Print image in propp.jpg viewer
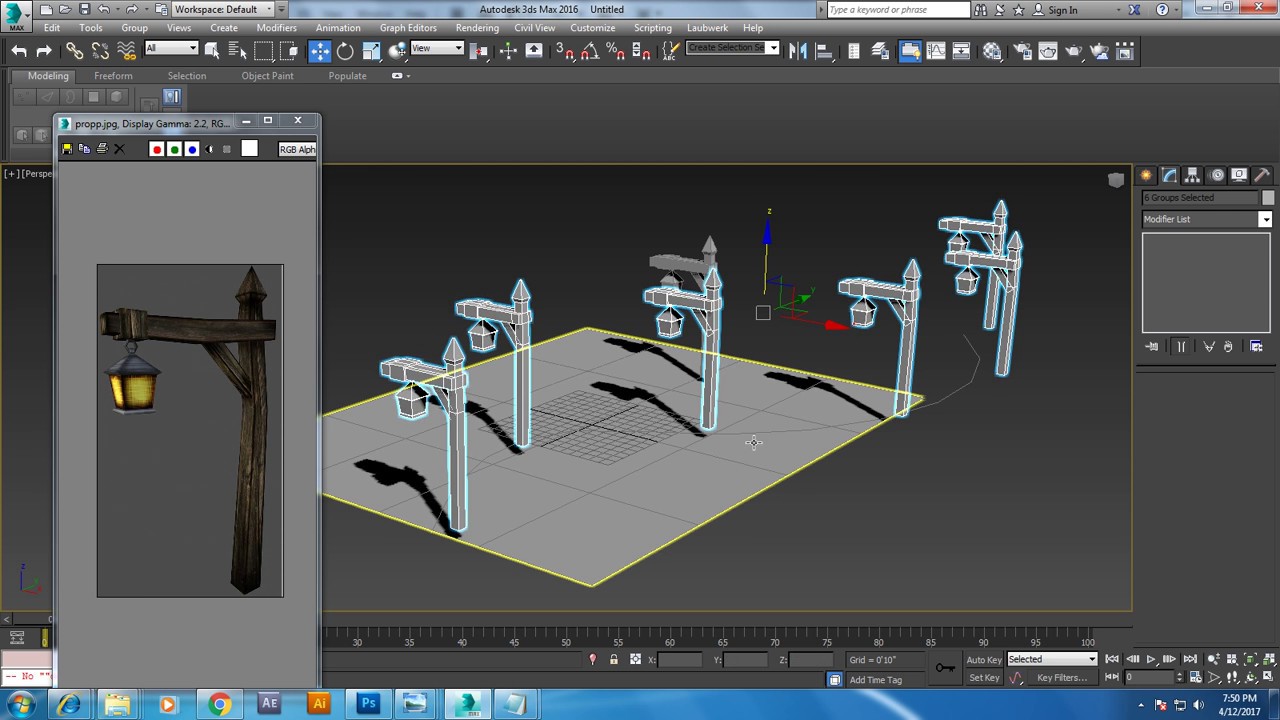Viewport: 1280px width, 720px height. tap(102, 149)
